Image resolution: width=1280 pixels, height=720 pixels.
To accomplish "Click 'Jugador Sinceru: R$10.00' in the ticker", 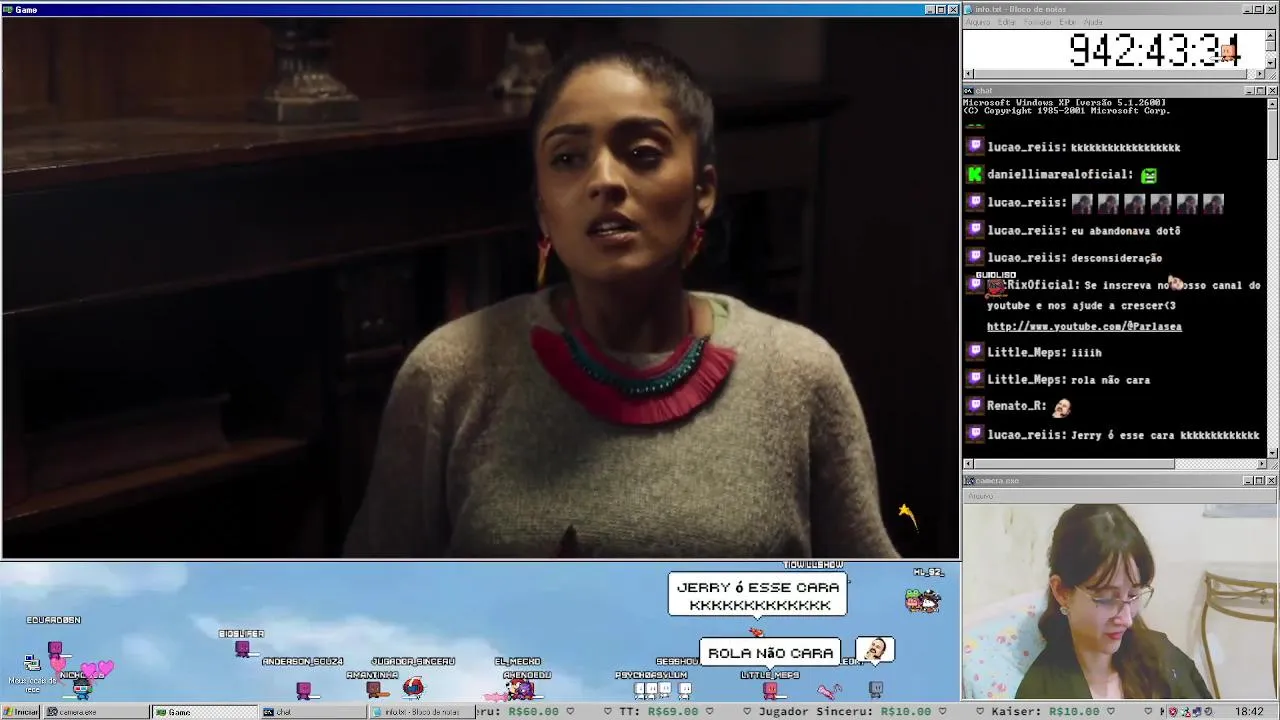I will point(844,712).
